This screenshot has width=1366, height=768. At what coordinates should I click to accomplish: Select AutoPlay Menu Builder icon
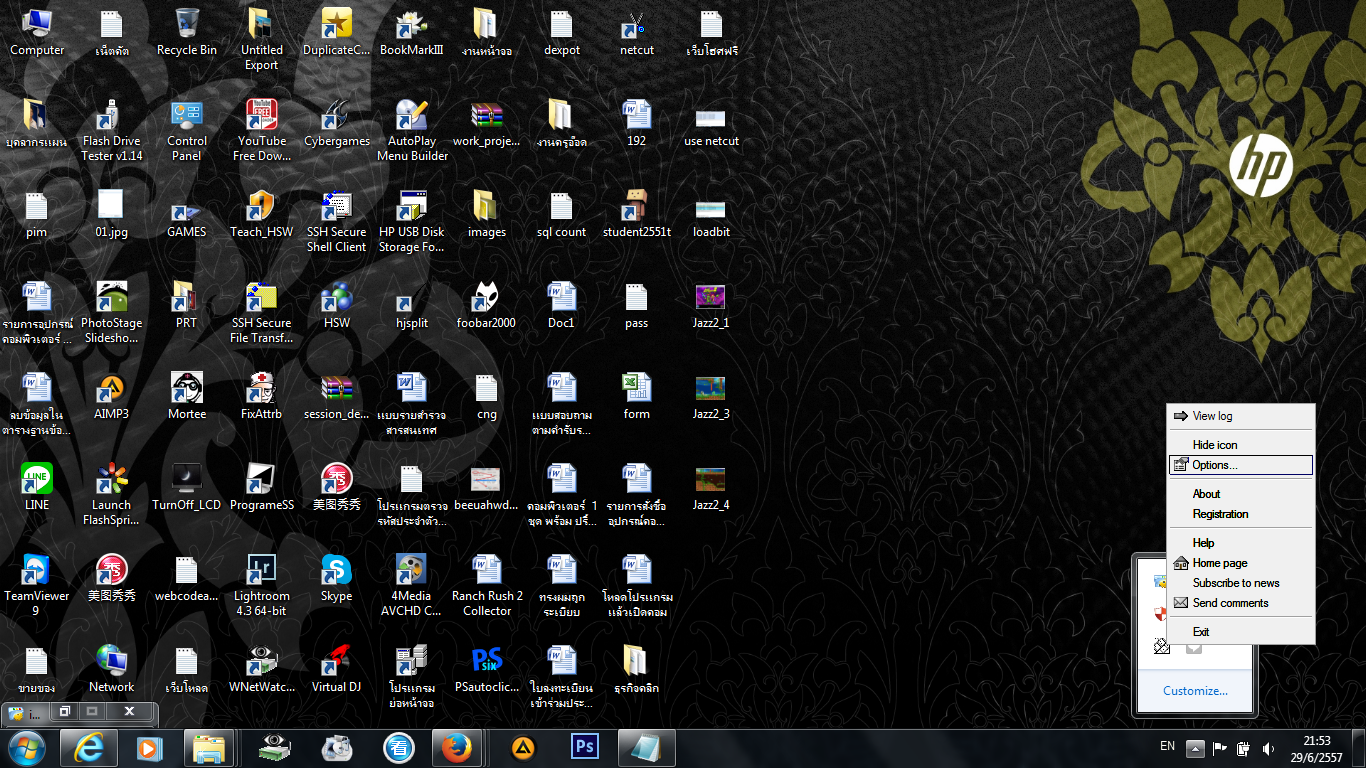pos(411,130)
